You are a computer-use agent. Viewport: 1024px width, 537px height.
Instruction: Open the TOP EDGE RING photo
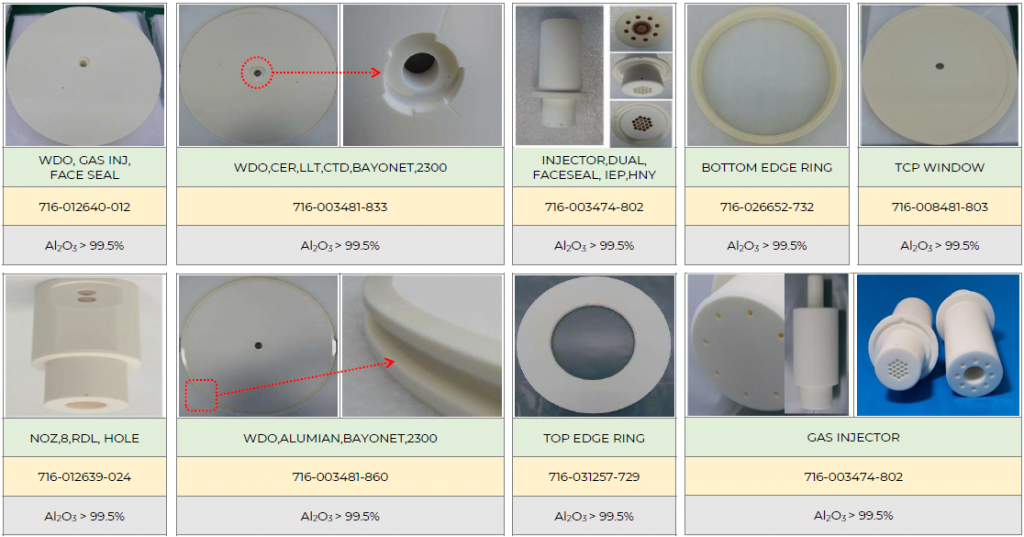[594, 346]
